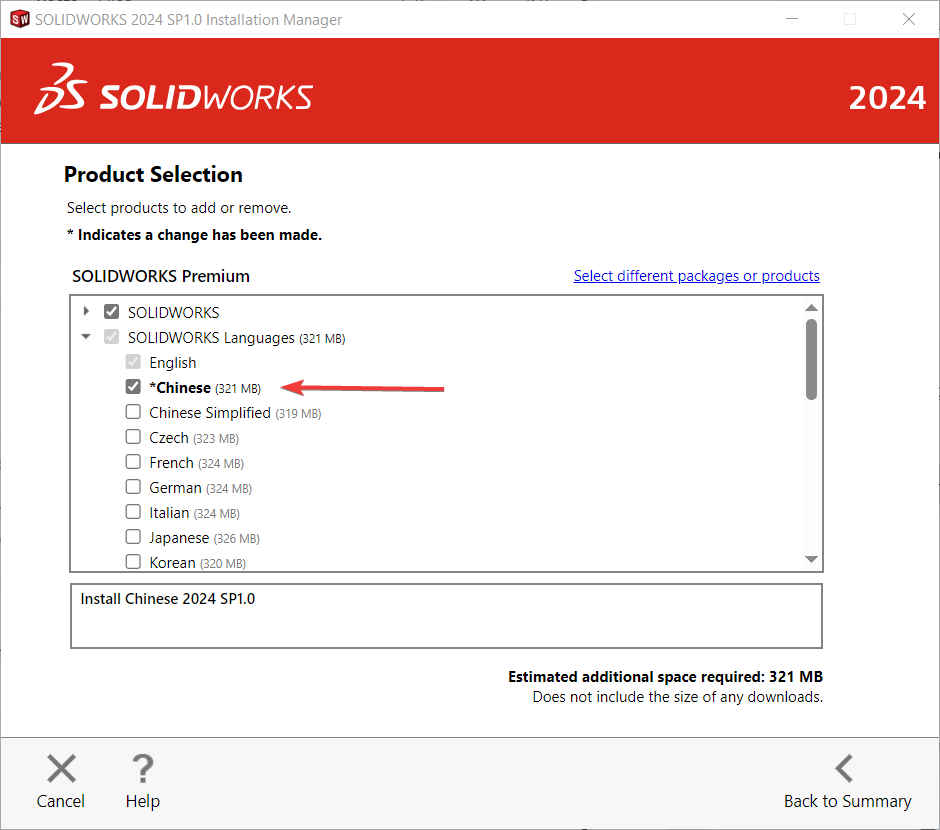Select the Japanese (326 MB) label
The width and height of the screenshot is (940, 830).
pos(204,538)
